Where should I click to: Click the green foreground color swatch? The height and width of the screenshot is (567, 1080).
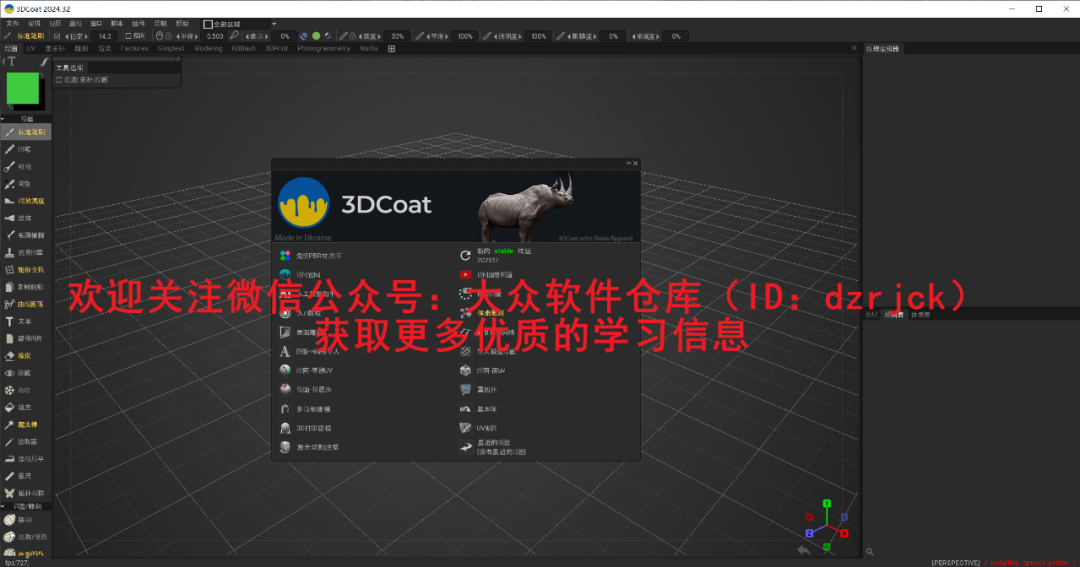coord(23,89)
